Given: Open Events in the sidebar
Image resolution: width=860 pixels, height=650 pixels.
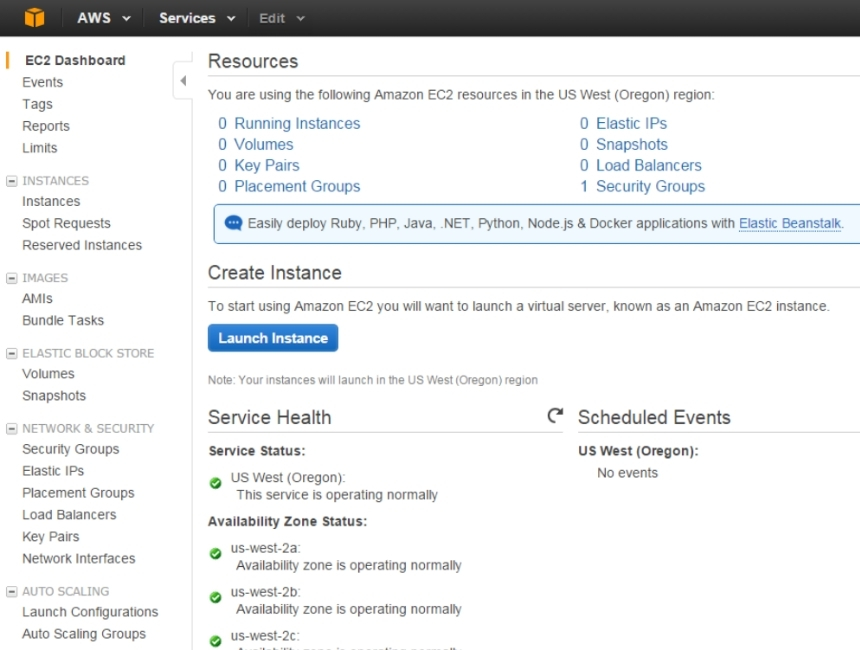Looking at the screenshot, I should [42, 82].
